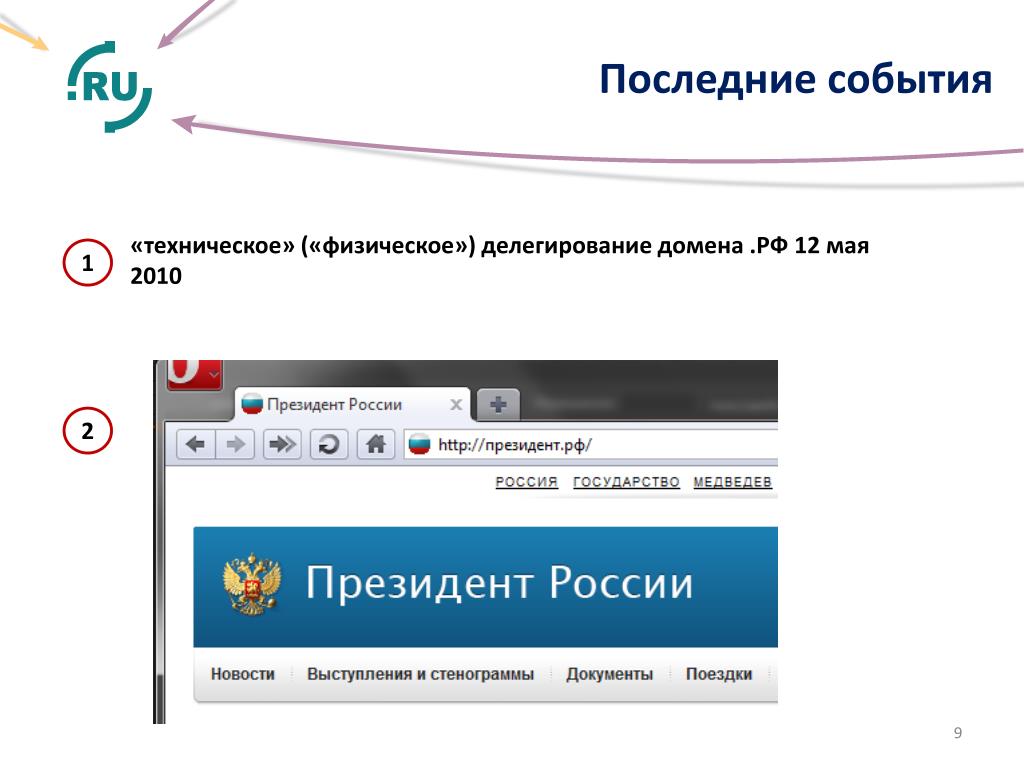Open the Документы menu item
Image resolution: width=1024 pixels, height=768 pixels.
click(609, 674)
